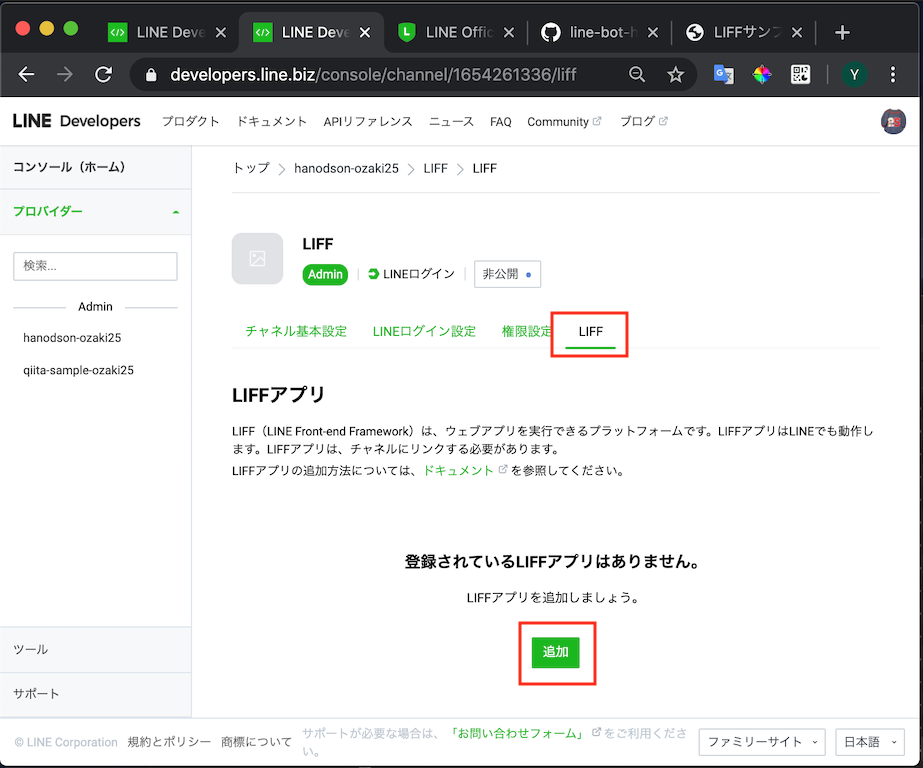
Task: Open the ニュース nav item
Action: (x=451, y=122)
